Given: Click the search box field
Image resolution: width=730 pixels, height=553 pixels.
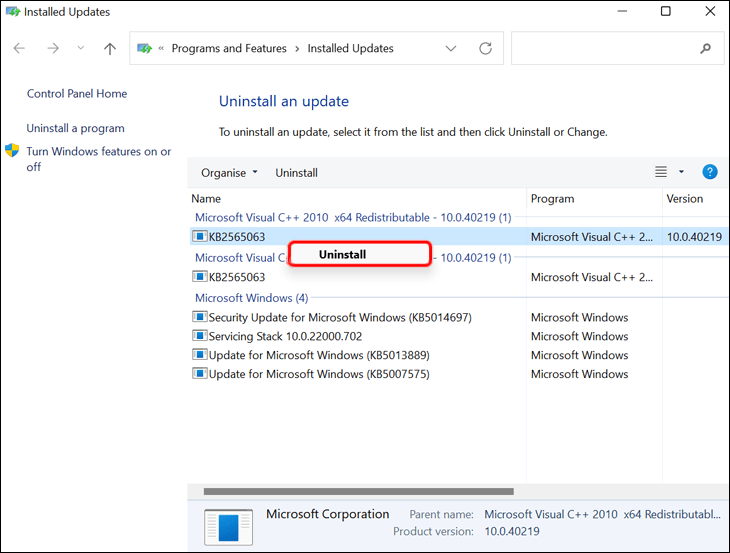Looking at the screenshot, I should click(617, 48).
